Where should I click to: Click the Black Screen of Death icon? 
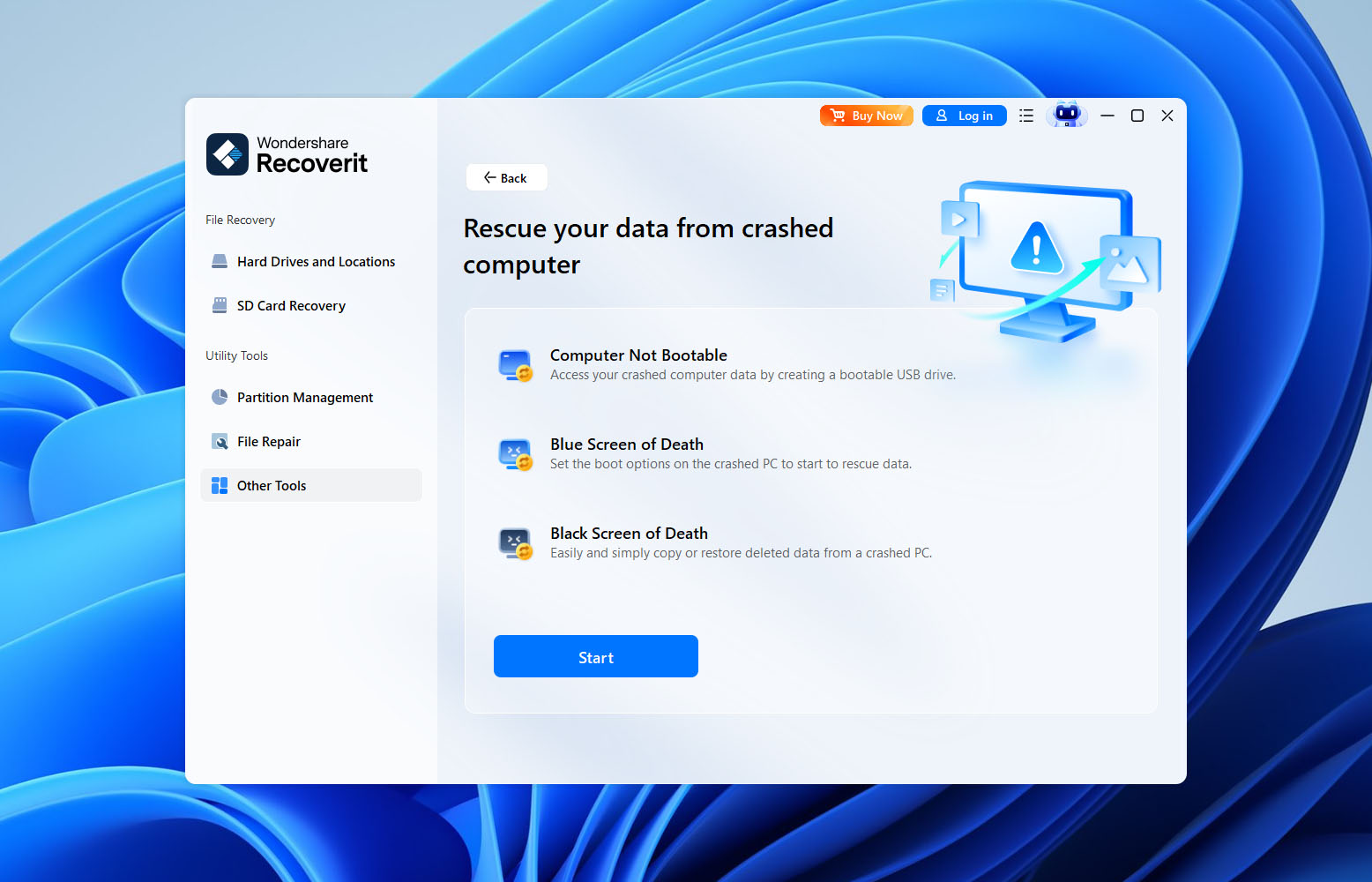(x=516, y=543)
